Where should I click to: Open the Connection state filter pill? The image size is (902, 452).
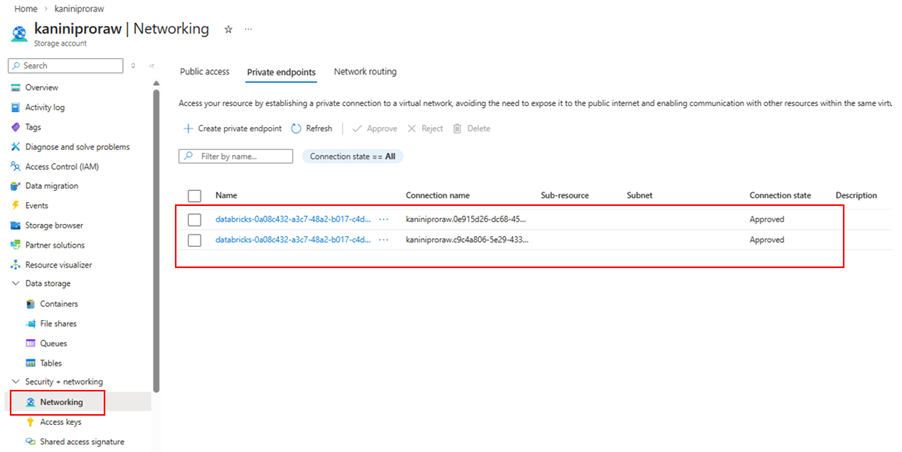[x=352, y=157]
